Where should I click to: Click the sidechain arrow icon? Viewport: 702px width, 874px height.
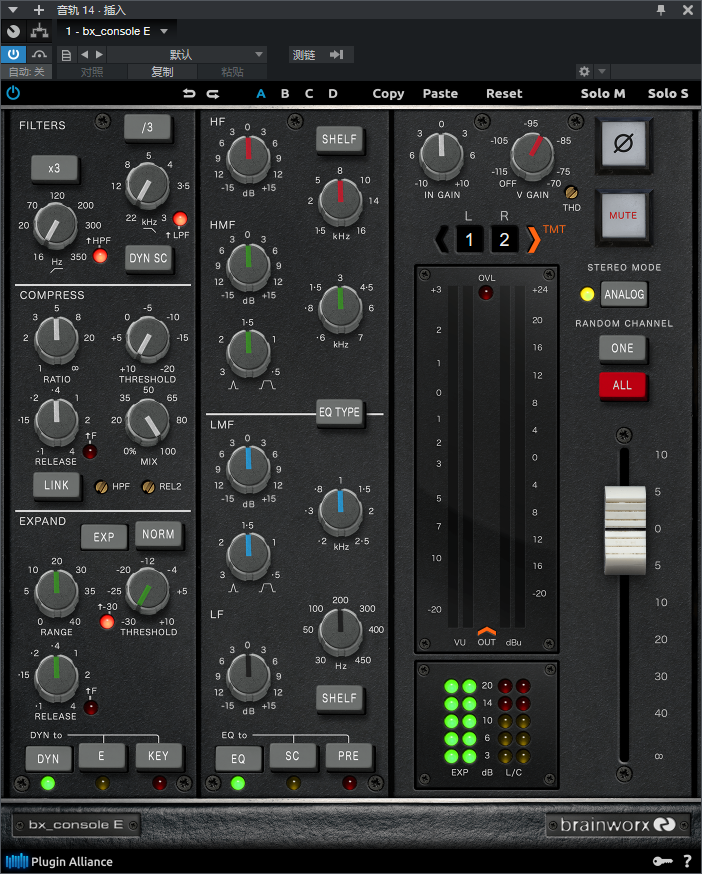336,55
